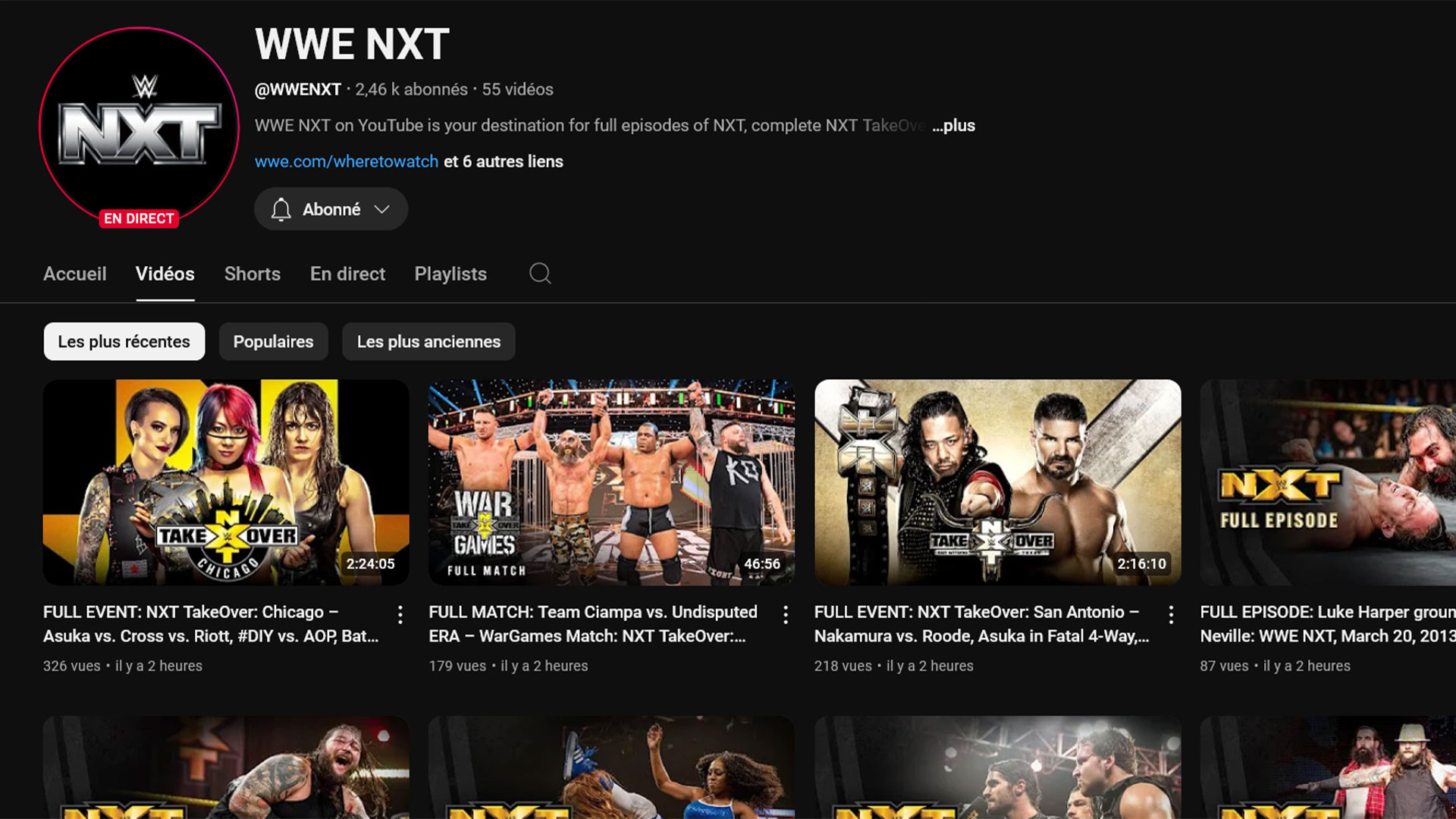
Task: Play the TakeOver San Antonio thumbnail
Action: click(x=998, y=482)
